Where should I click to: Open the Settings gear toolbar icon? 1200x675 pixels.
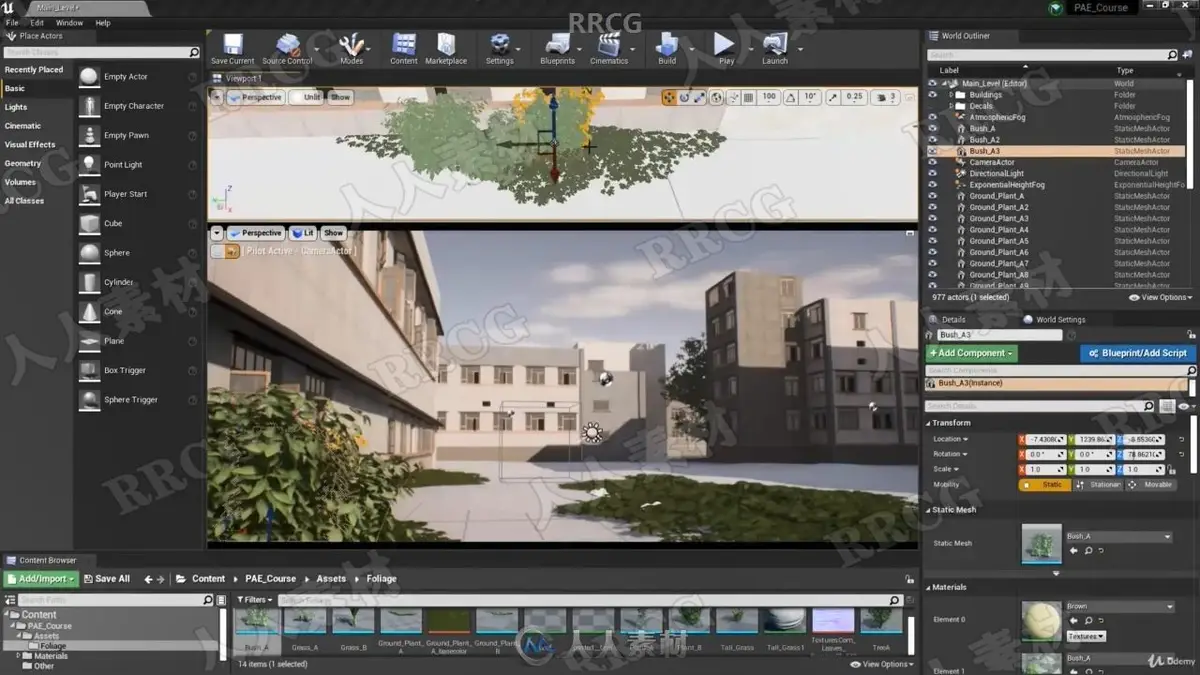click(x=499, y=45)
